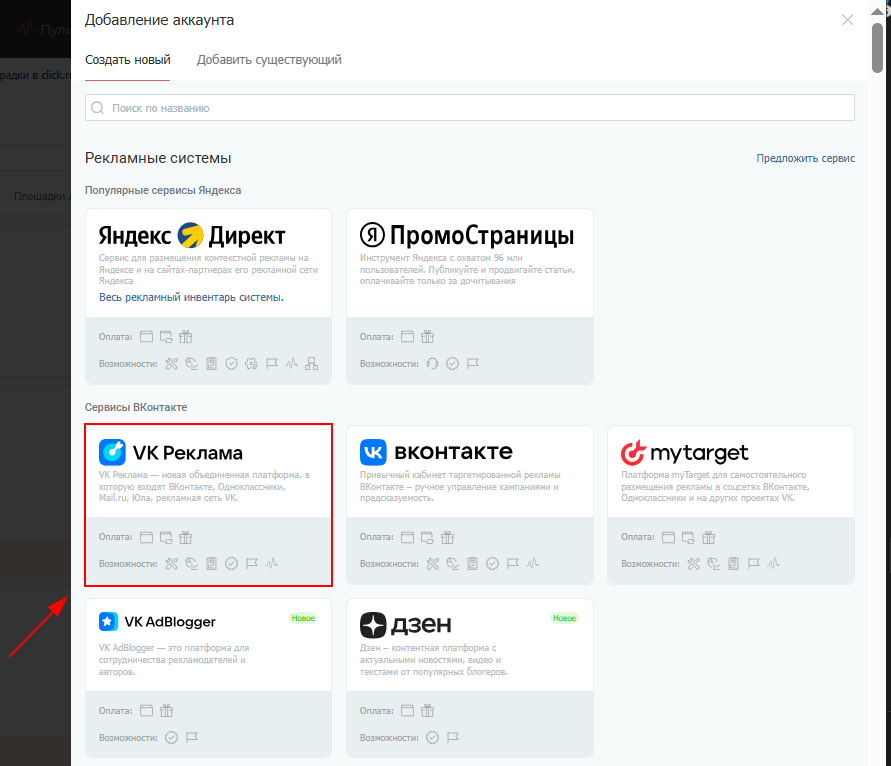This screenshot has width=891, height=766.
Task: Click the crossed tools icon in VK Реклама card
Action: pyautogui.click(x=172, y=564)
